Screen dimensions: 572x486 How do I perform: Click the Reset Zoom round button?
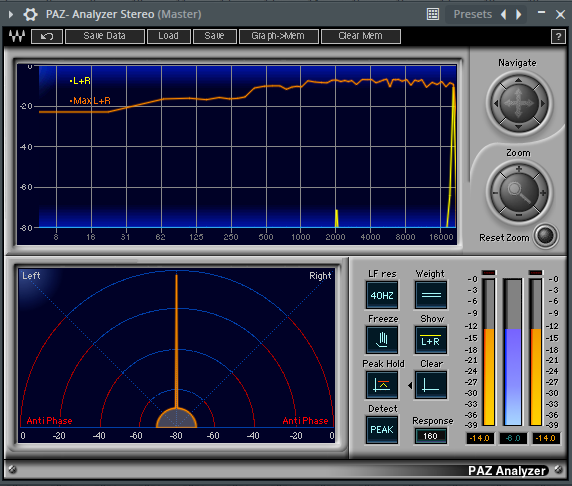tap(546, 235)
